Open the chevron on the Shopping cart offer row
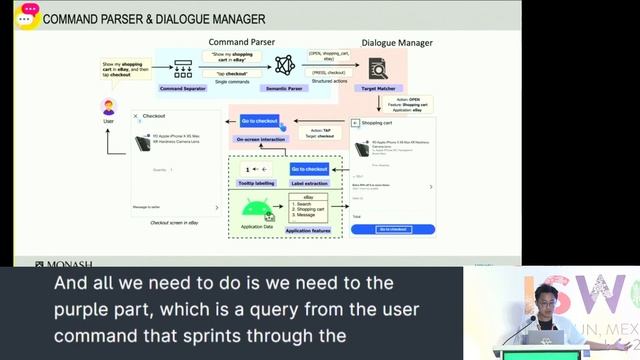 pyautogui.click(x=431, y=187)
